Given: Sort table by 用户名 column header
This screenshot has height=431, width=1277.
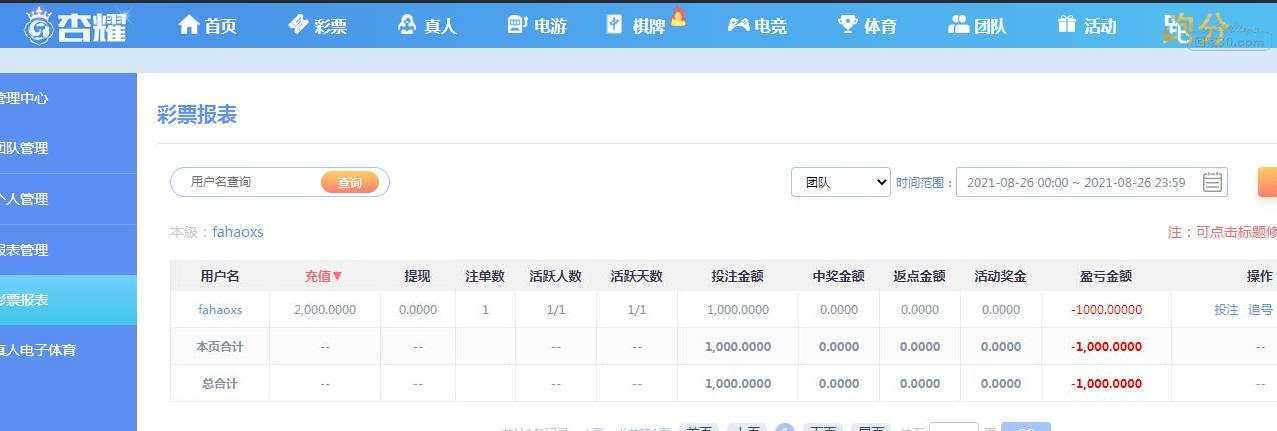Looking at the screenshot, I should [220, 276].
